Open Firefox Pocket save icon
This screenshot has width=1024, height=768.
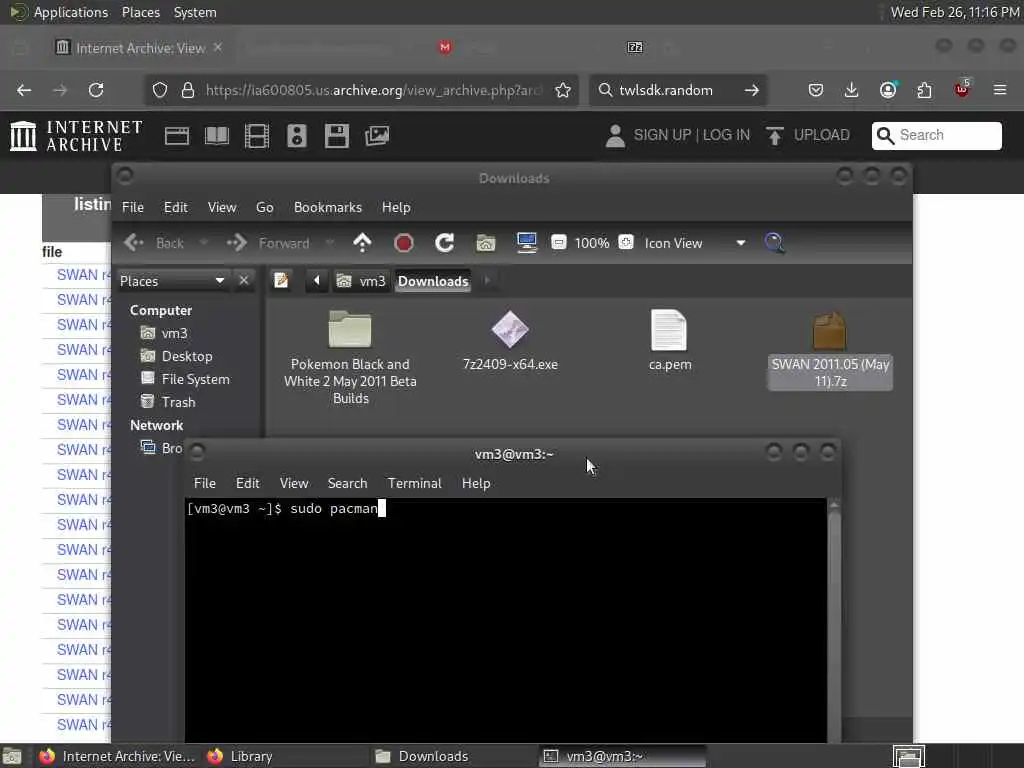[815, 90]
